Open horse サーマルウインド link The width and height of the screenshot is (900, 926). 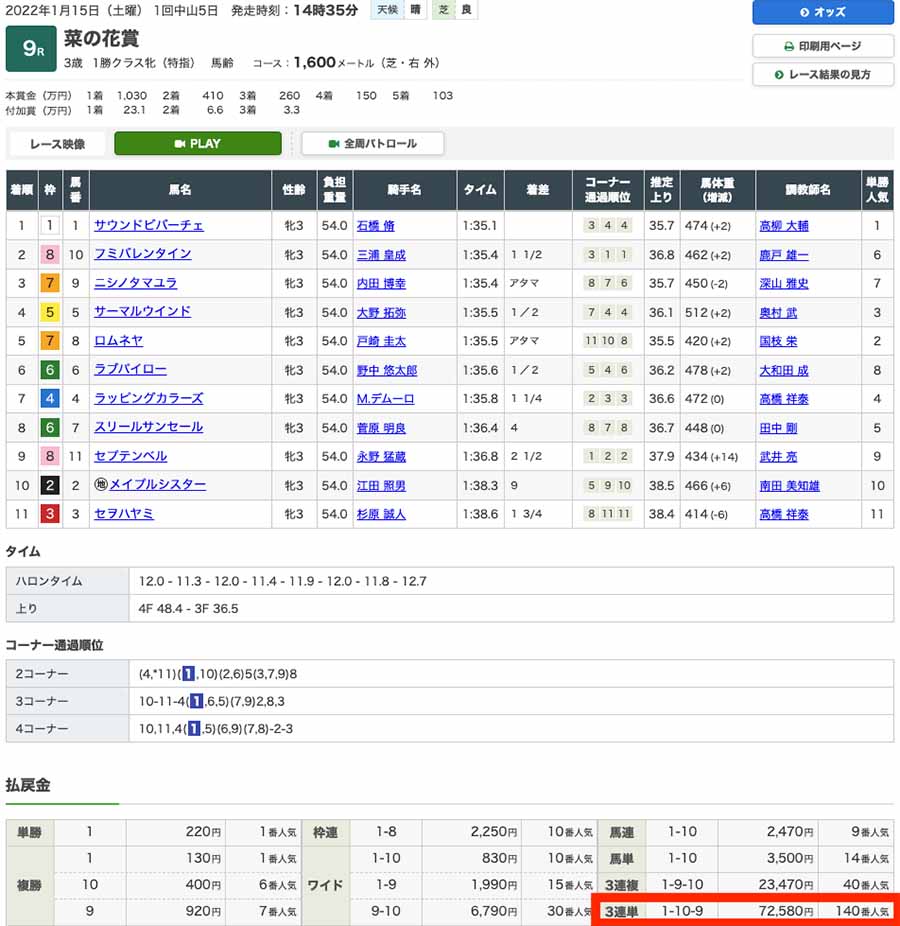(x=142, y=312)
